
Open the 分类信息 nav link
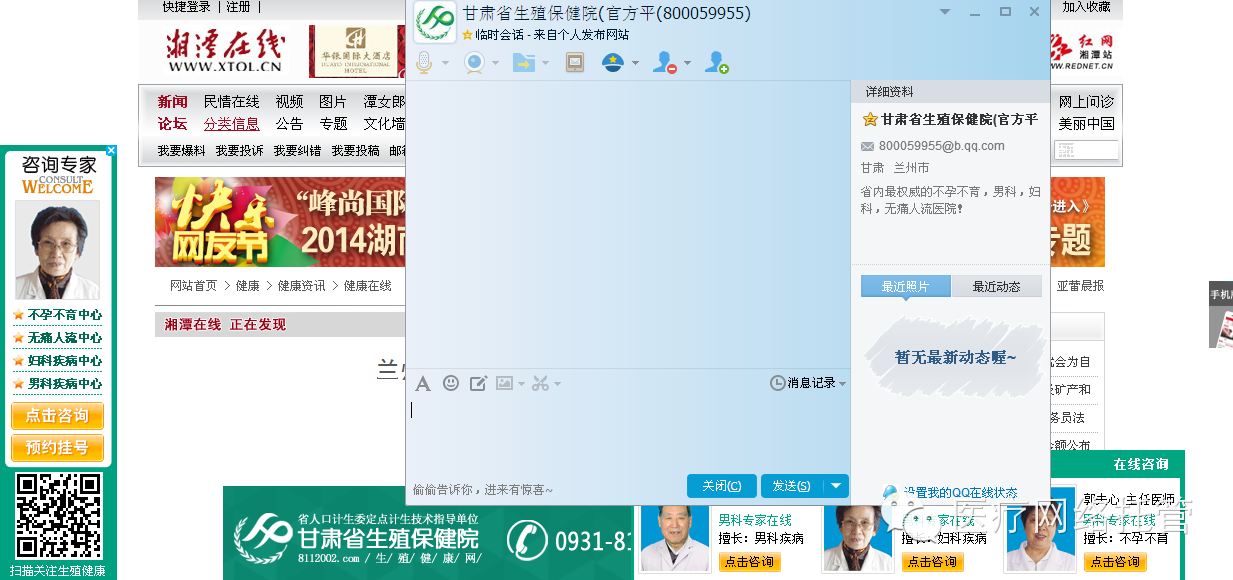231,124
